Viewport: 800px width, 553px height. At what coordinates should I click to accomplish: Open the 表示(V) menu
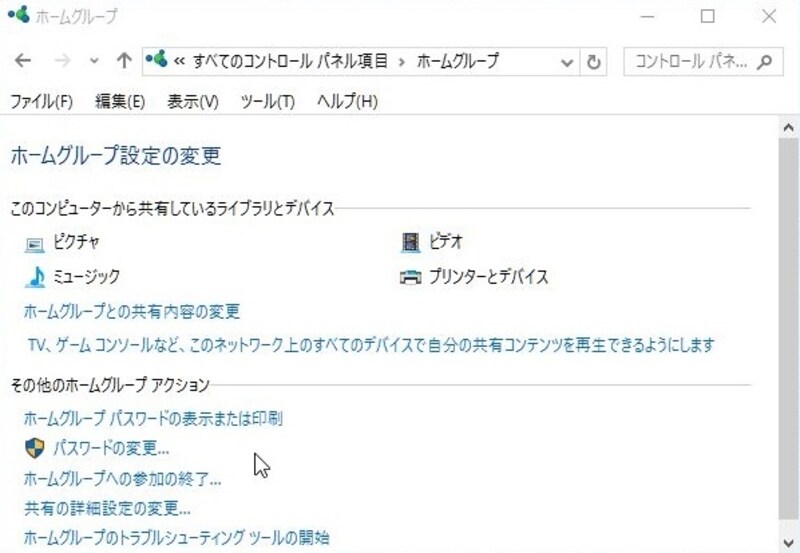193,102
